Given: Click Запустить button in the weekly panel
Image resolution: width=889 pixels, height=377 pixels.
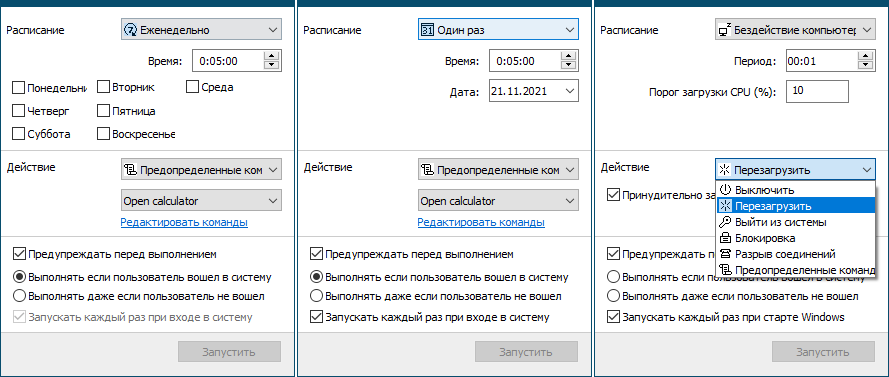Looking at the screenshot, I should click(230, 351).
